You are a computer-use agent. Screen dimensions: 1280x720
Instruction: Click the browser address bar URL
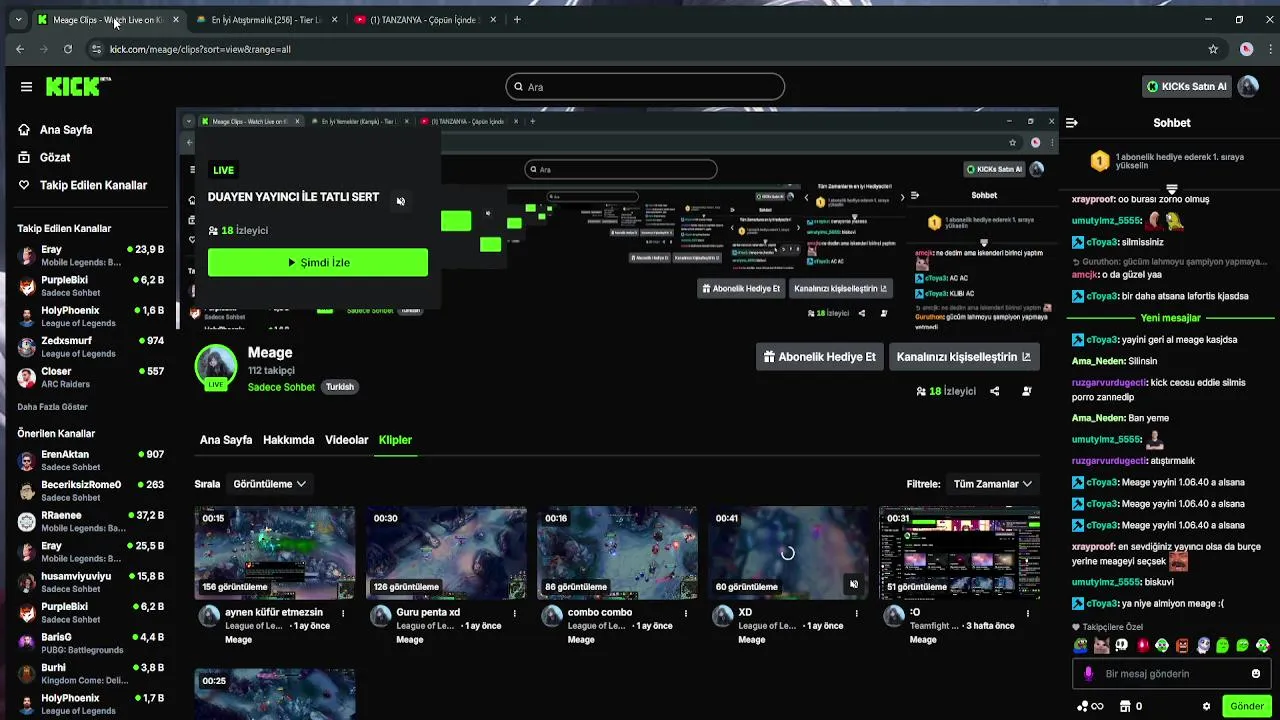200,49
